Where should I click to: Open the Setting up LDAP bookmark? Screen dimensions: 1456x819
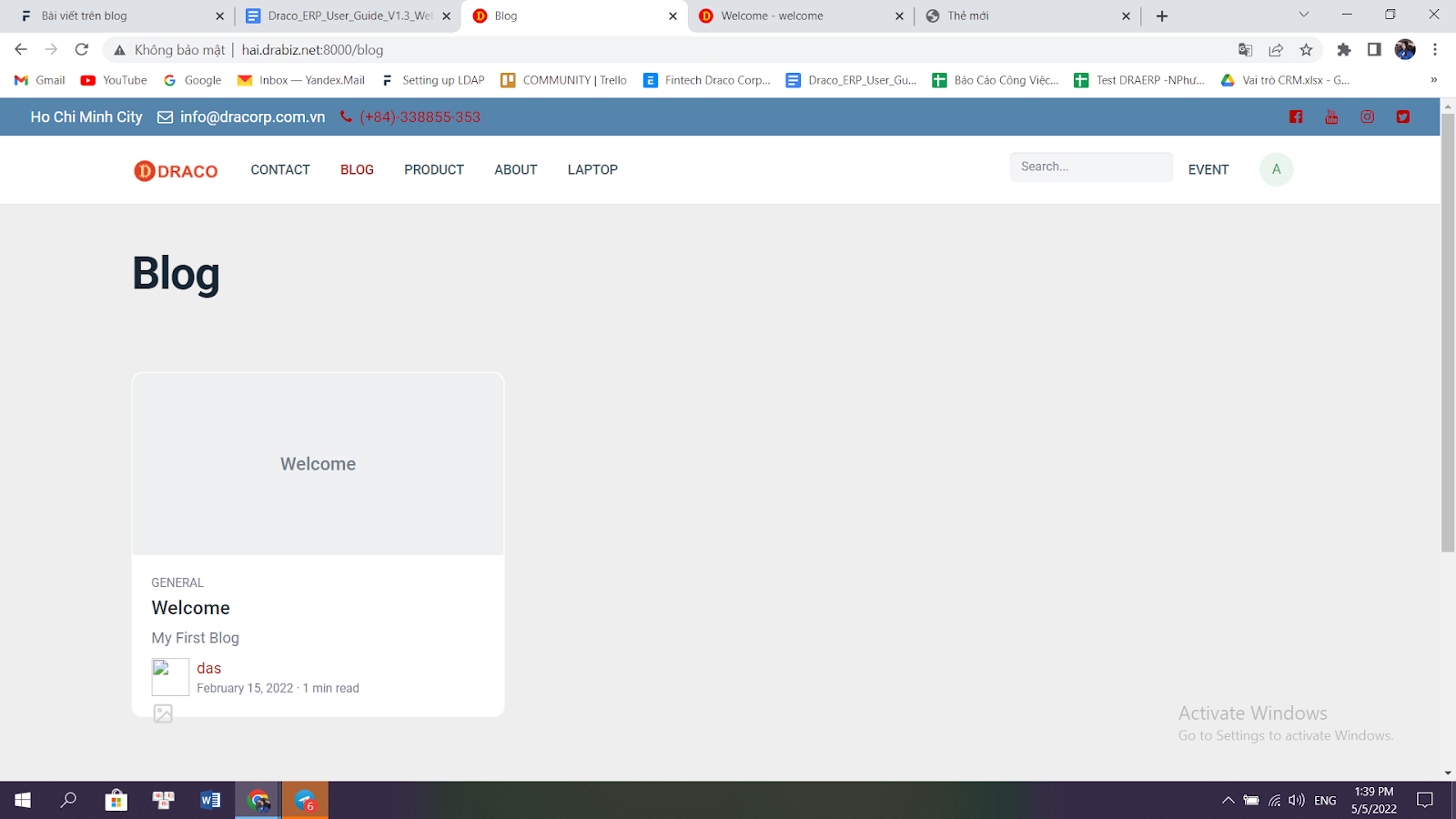[x=432, y=80]
